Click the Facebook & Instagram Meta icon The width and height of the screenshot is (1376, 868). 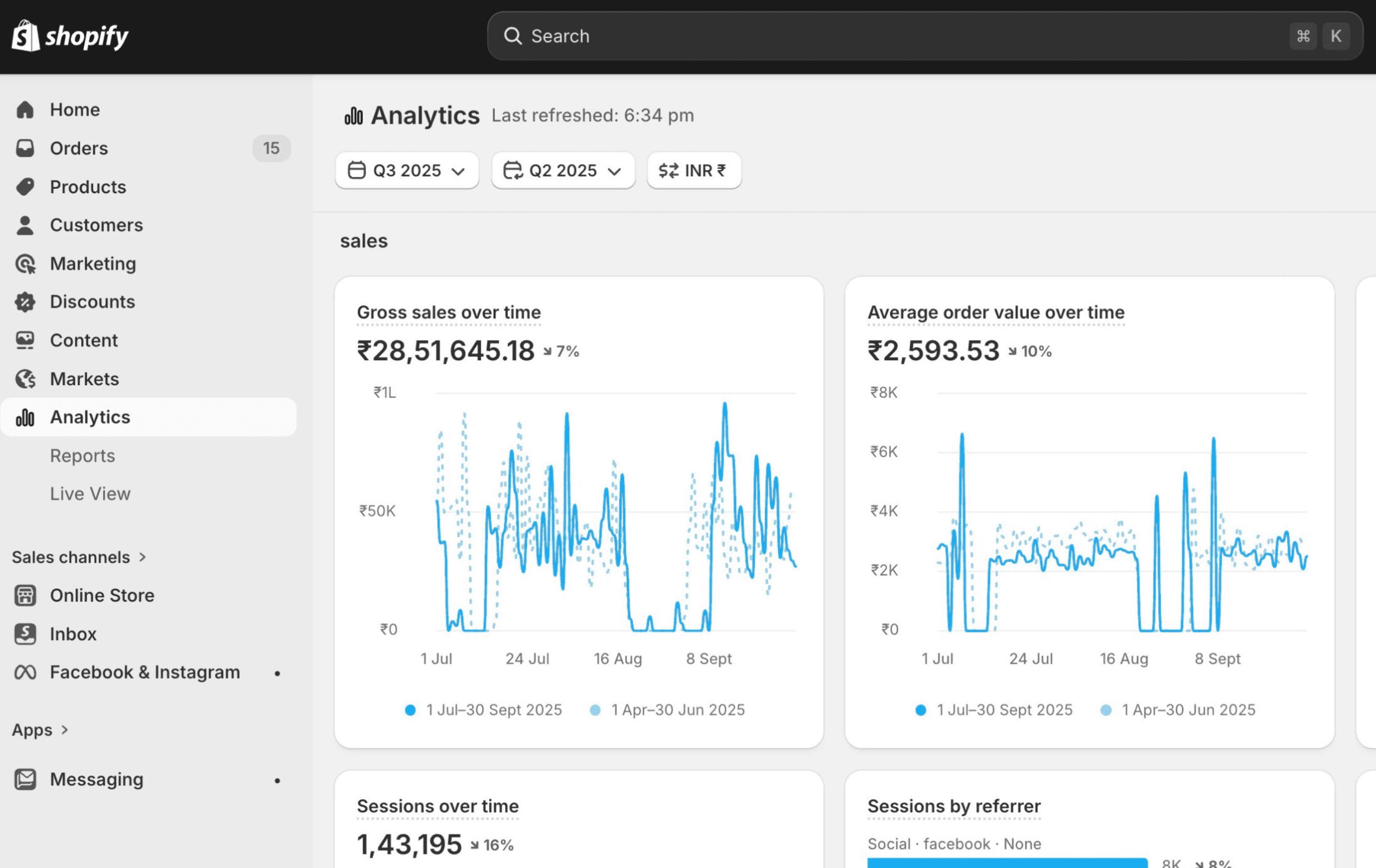coord(25,673)
